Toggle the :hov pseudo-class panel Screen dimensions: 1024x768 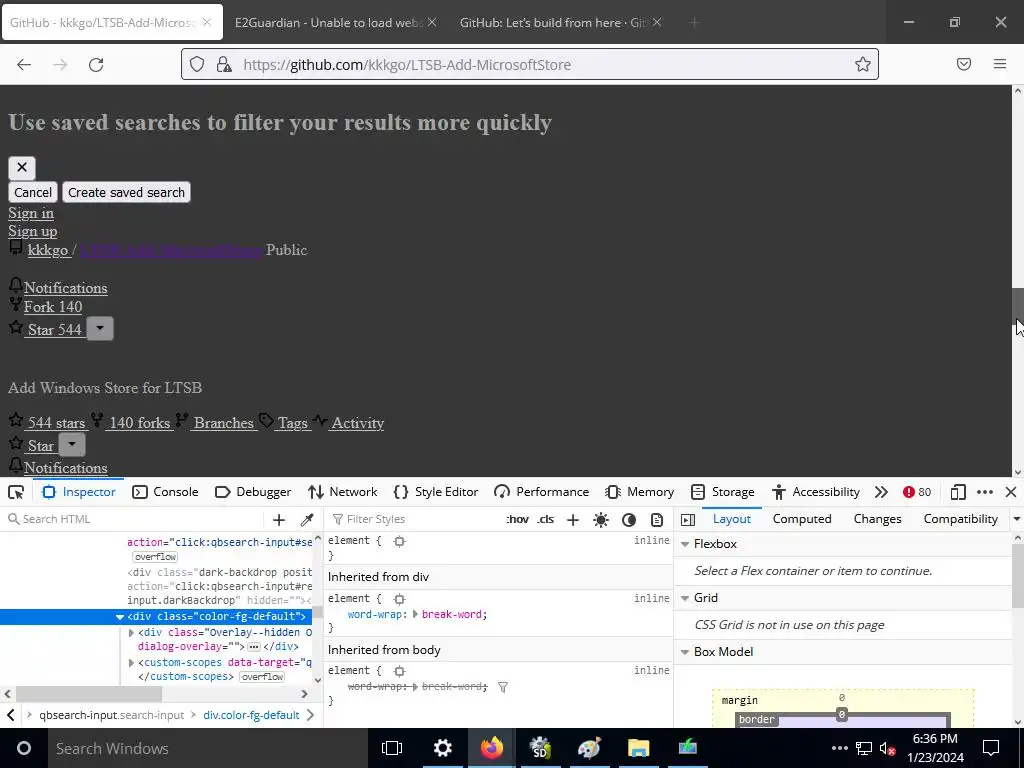click(x=517, y=519)
